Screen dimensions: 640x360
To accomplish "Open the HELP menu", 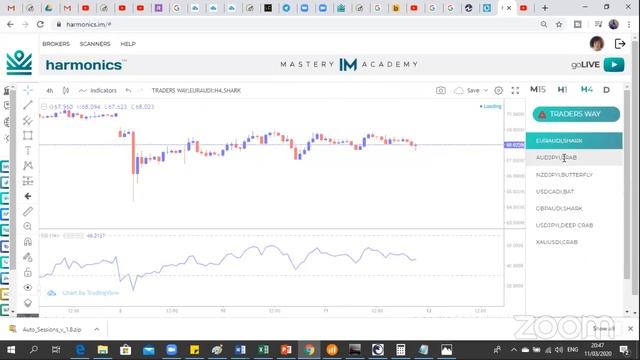I will 128,44.
